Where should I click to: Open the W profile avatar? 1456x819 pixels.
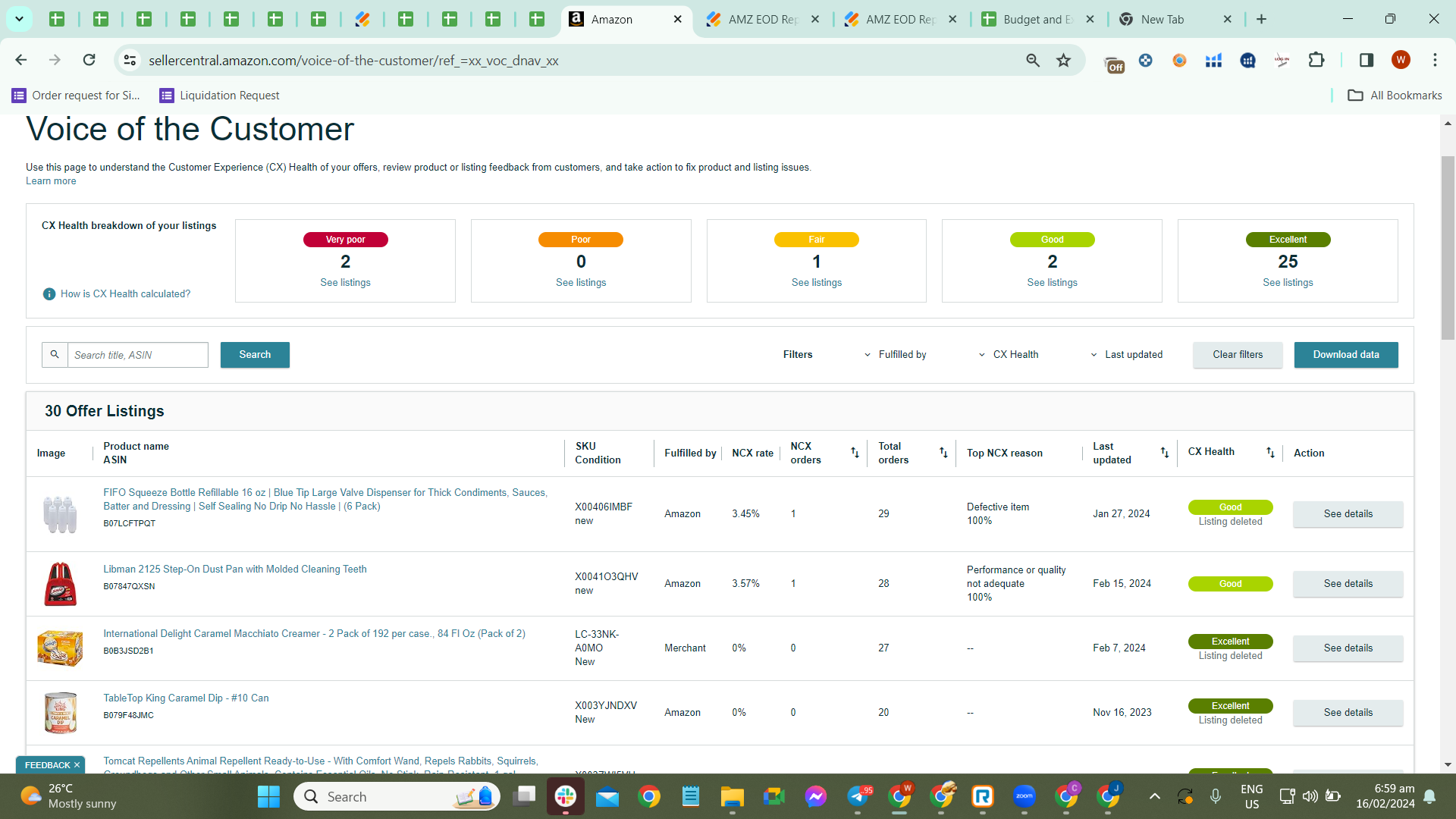(x=1401, y=60)
